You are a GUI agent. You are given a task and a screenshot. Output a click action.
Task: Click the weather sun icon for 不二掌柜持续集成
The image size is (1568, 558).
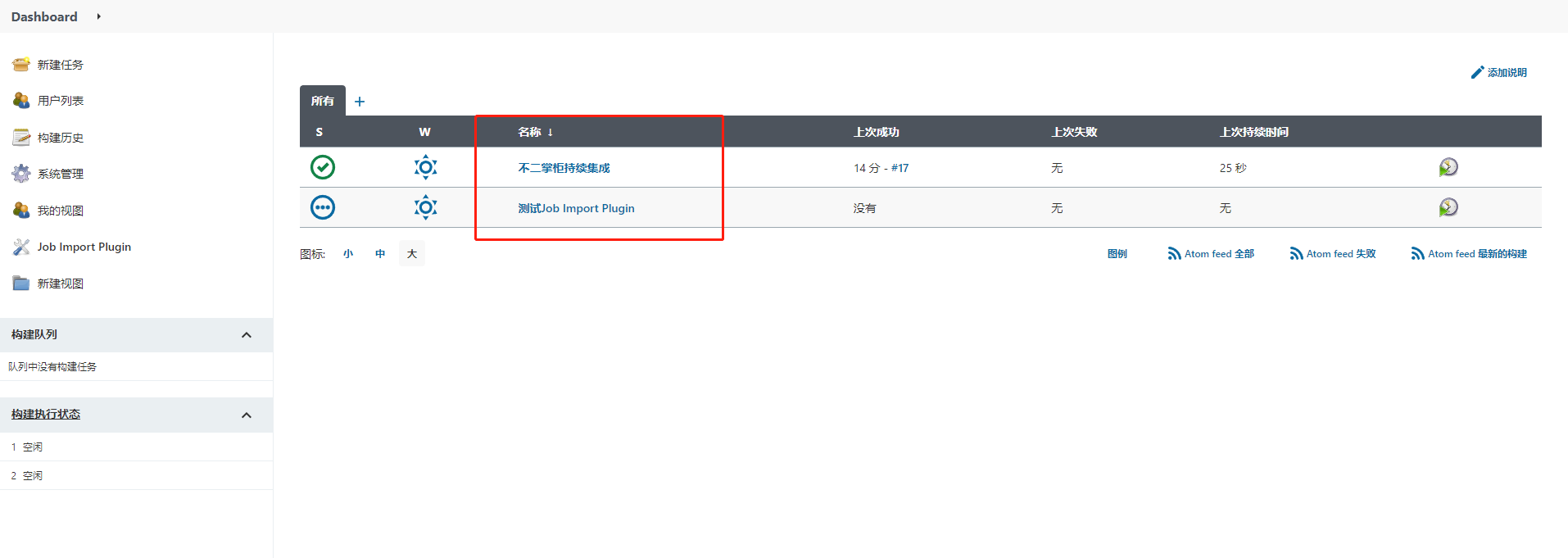click(425, 167)
